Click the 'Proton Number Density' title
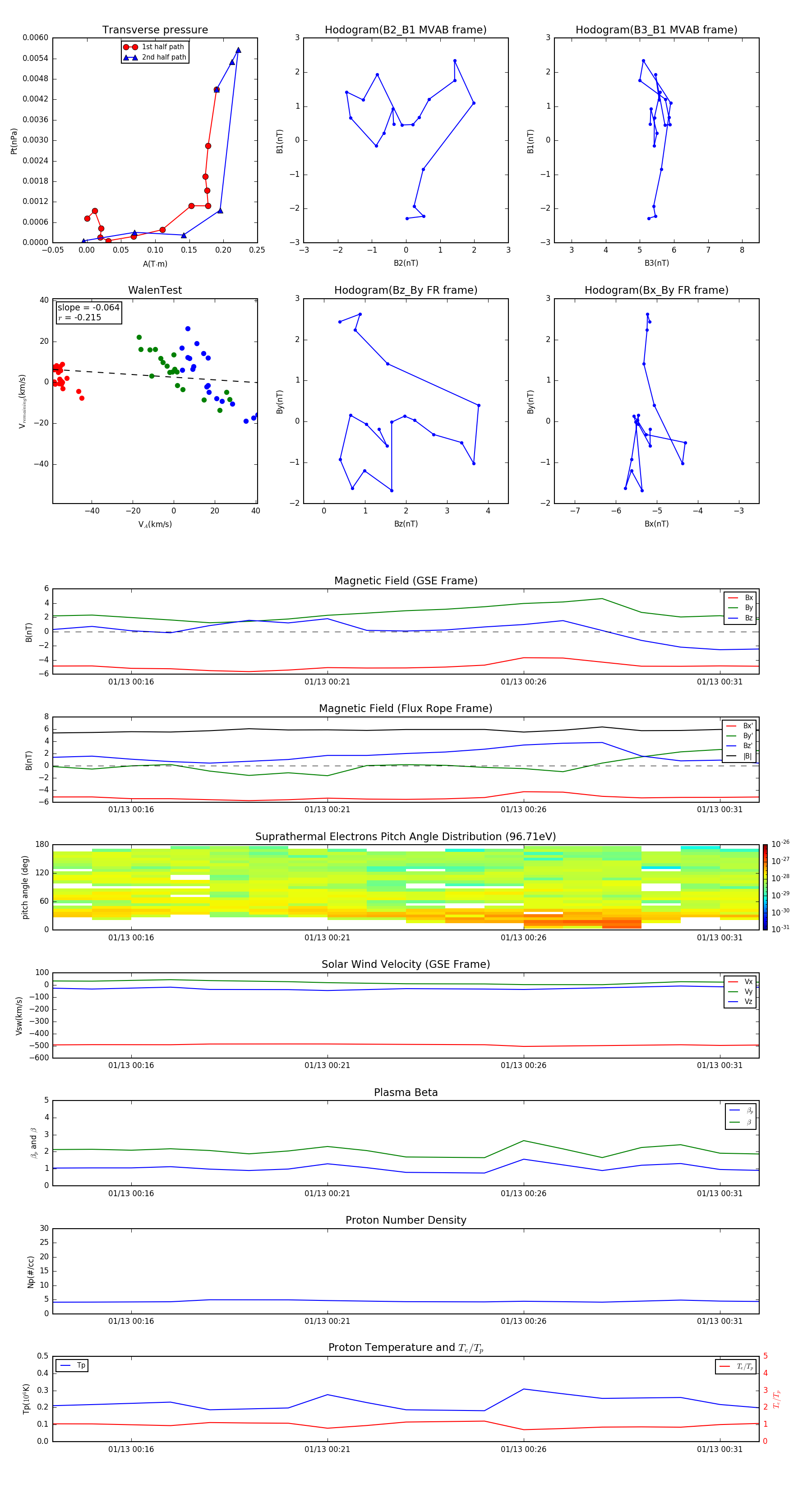The height and width of the screenshot is (1489, 812). (406, 1220)
